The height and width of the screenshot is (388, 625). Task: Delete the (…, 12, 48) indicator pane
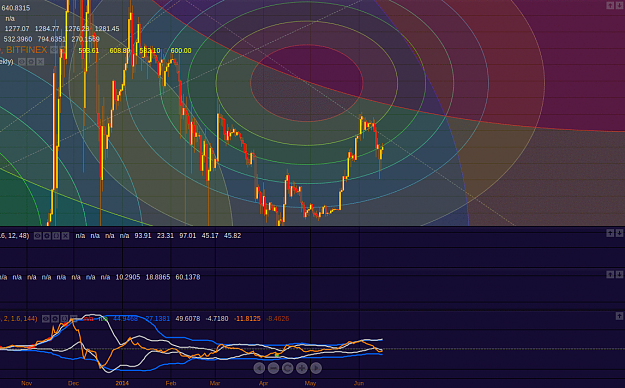coord(65,236)
